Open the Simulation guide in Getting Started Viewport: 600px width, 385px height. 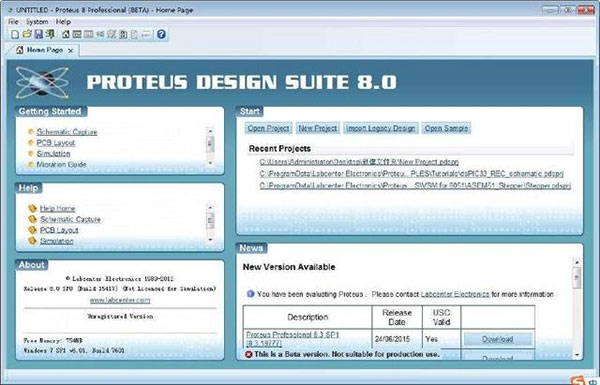pos(54,153)
